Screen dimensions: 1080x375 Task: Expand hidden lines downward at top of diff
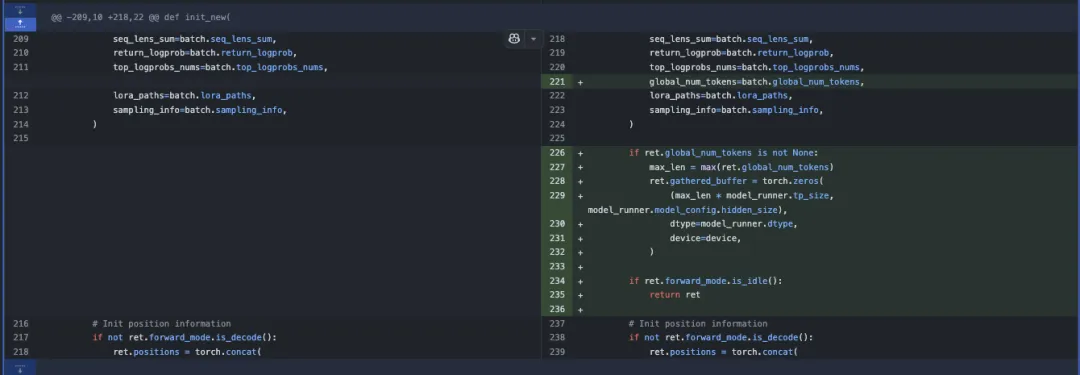20,10
